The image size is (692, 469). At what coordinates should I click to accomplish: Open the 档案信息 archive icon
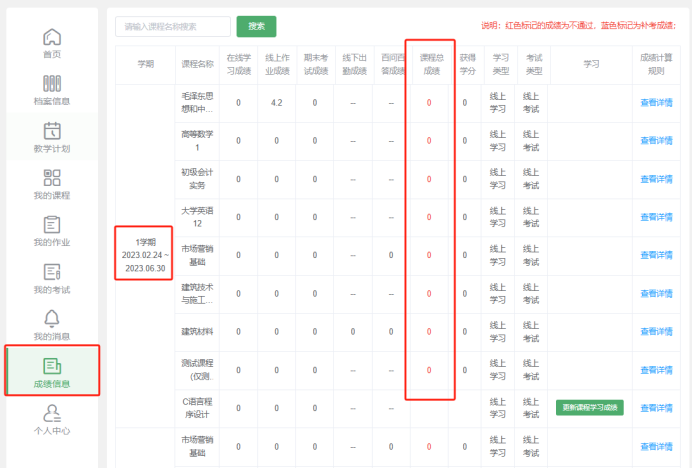click(x=52, y=83)
